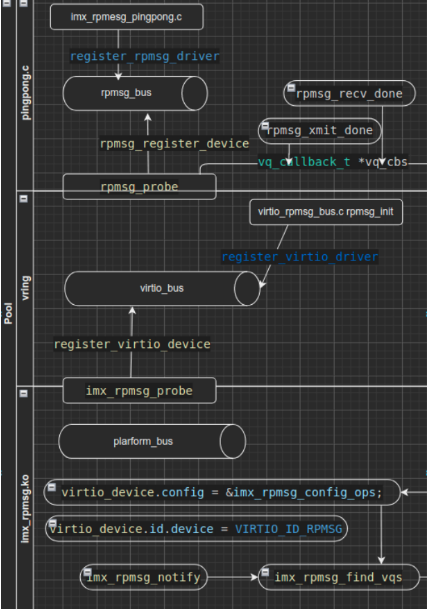Click the register_virtio_device edge label

[132, 344]
